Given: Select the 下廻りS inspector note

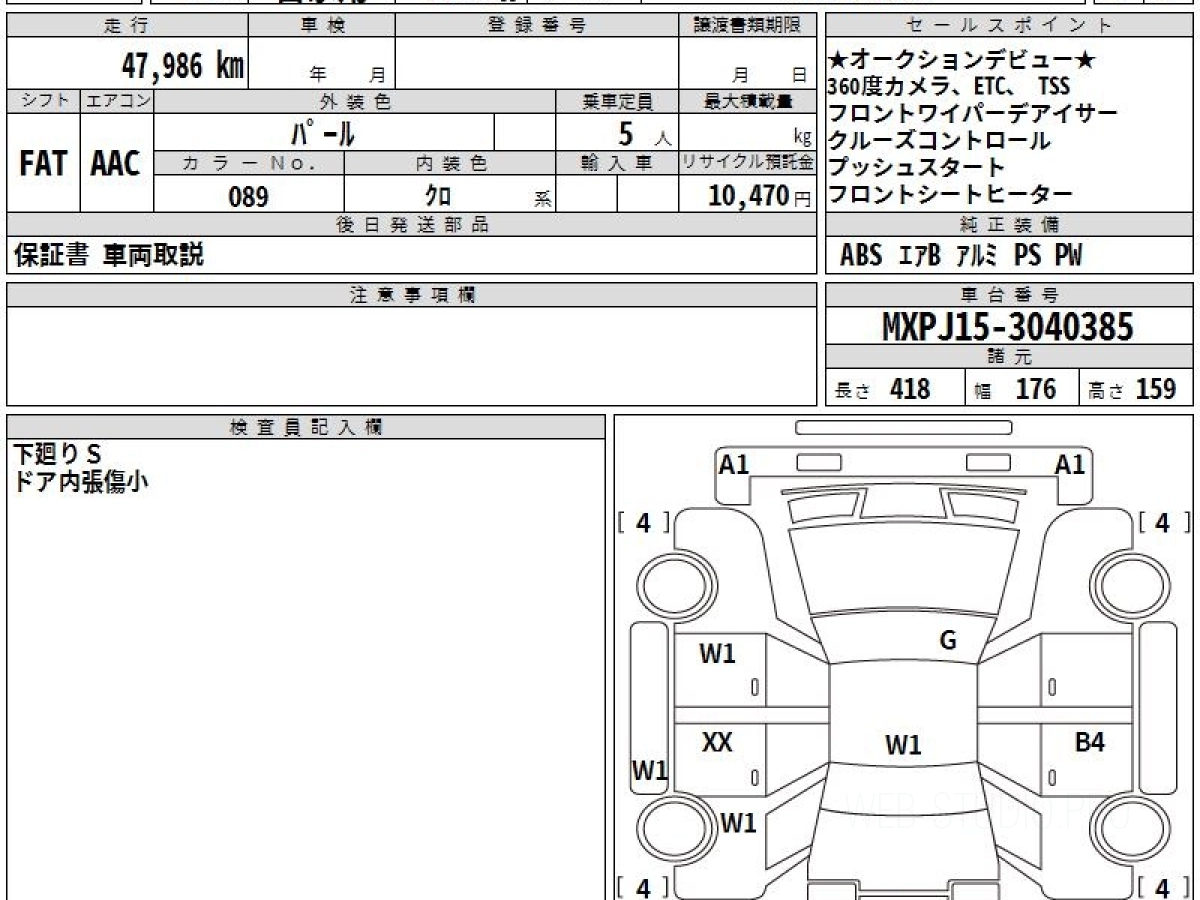Looking at the screenshot, I should click(58, 454).
